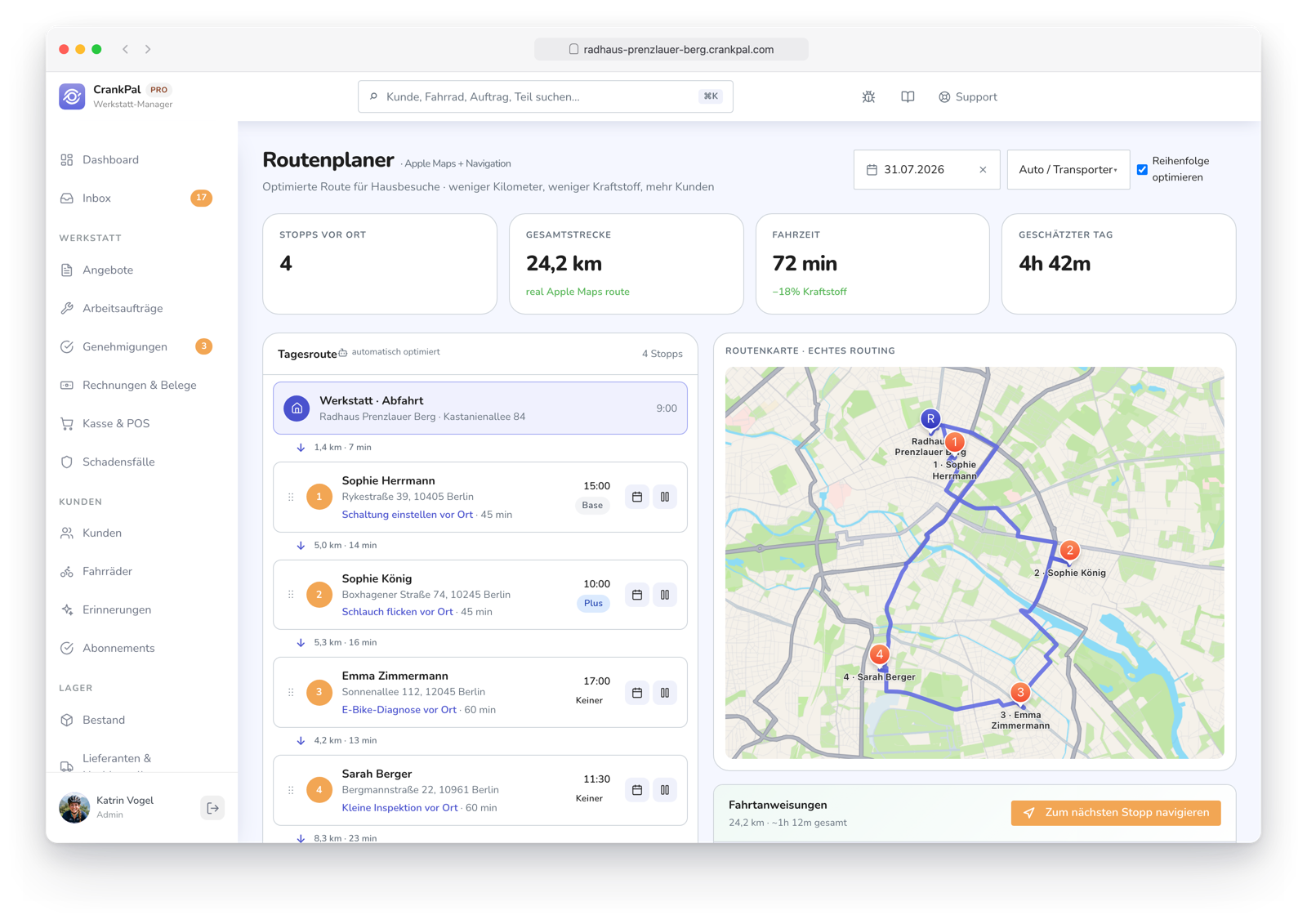Viewport: 1307px width, 924px height.
Task: Open the date picker showing 31.07.2026
Action: coord(926,170)
